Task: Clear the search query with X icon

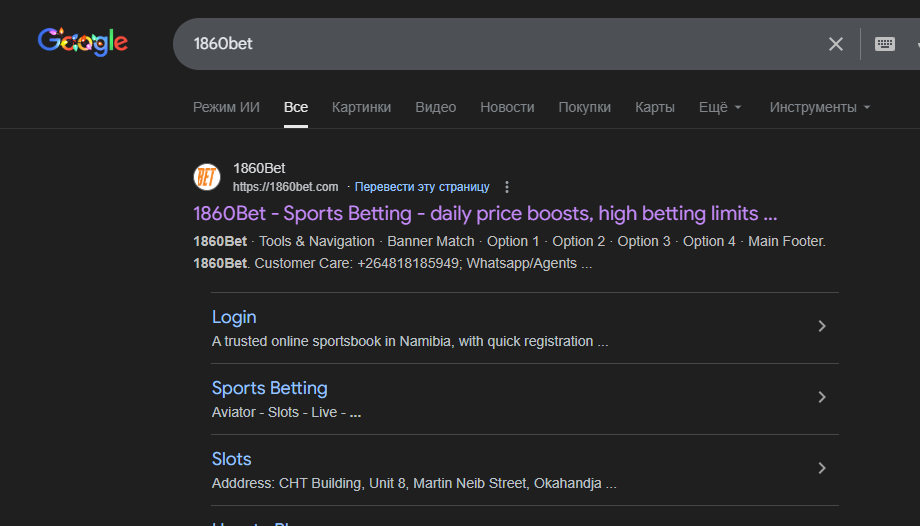Action: click(836, 44)
